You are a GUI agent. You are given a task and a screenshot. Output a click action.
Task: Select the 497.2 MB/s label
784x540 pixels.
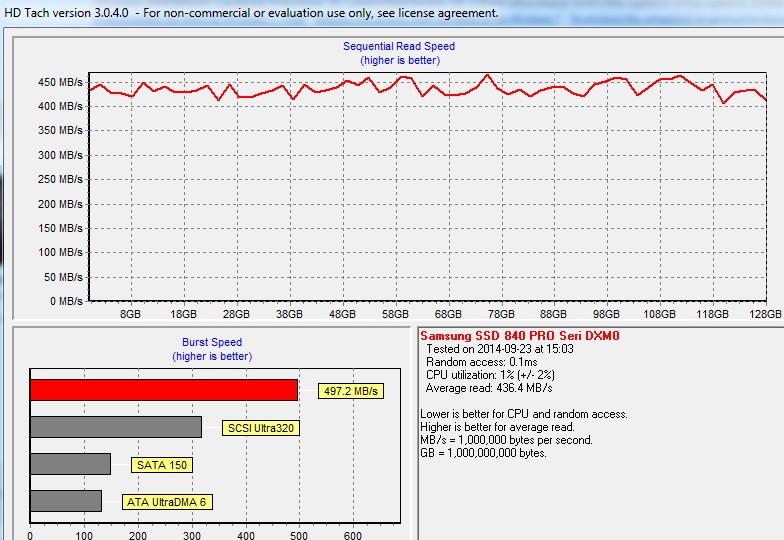tap(351, 391)
